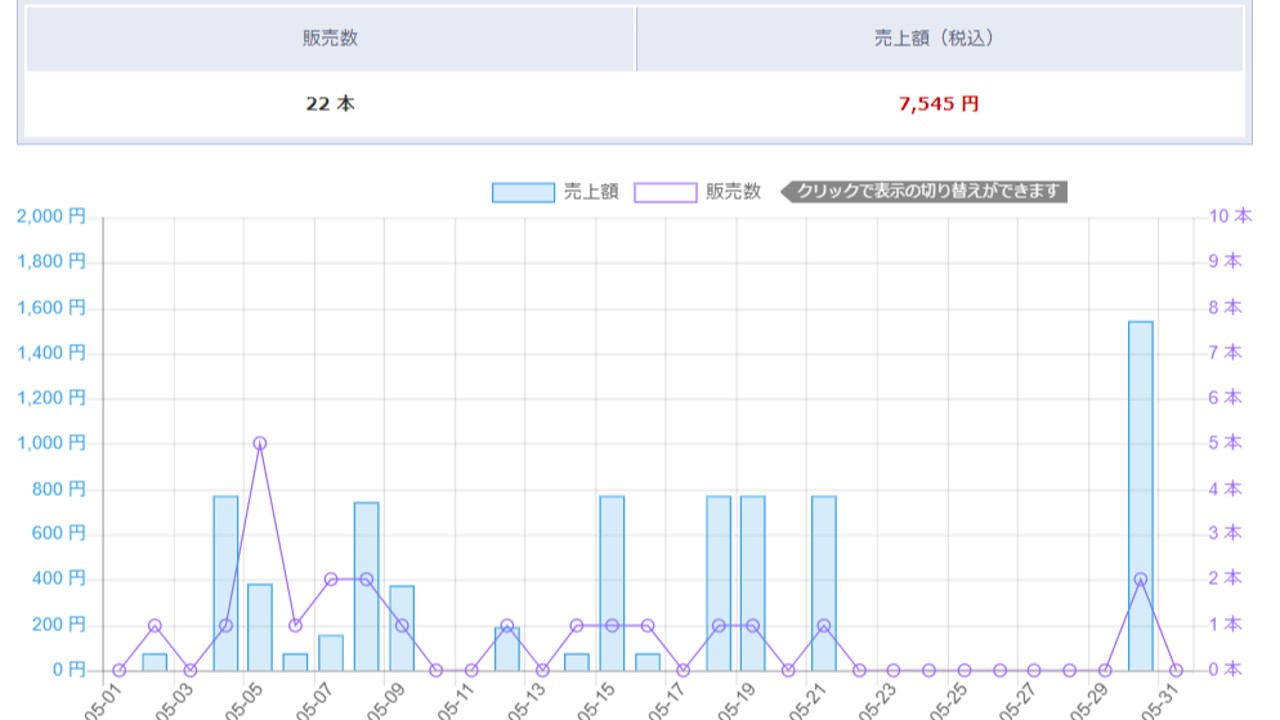Click the 販売数 purple legend color box
The height and width of the screenshot is (720, 1280).
665,192
